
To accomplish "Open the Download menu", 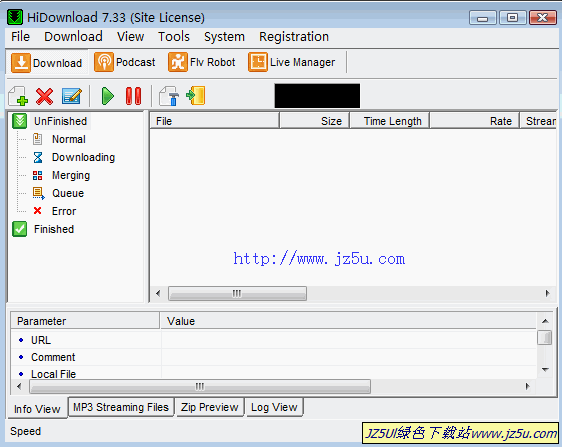I will pos(73,37).
